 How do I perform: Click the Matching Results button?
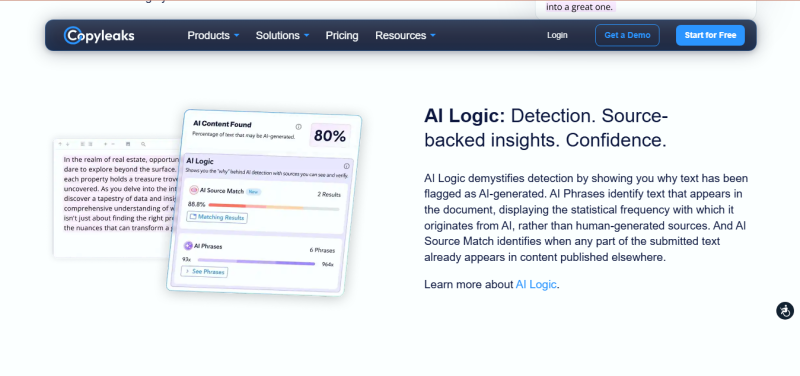tap(217, 217)
